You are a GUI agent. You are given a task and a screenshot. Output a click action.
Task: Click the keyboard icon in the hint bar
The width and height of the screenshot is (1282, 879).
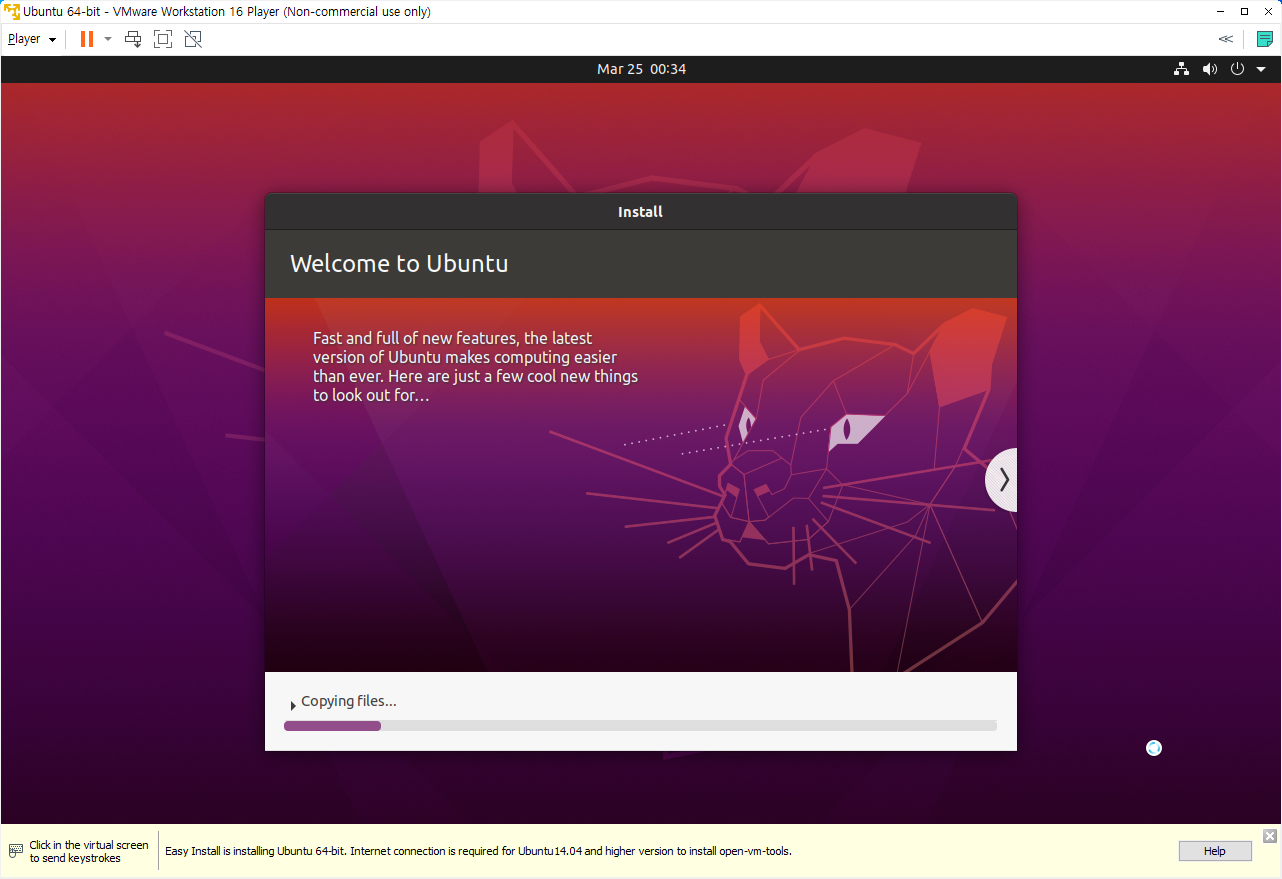(16, 851)
